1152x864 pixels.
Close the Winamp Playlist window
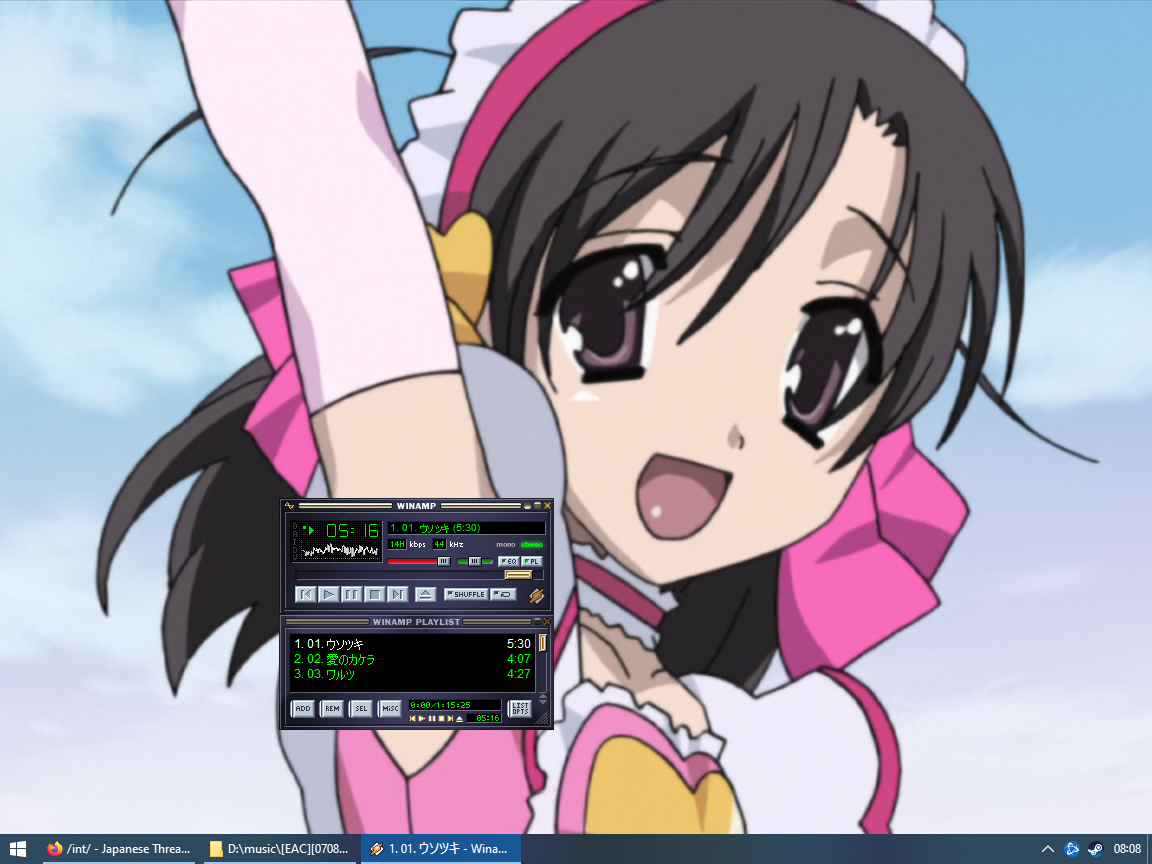coord(547,622)
